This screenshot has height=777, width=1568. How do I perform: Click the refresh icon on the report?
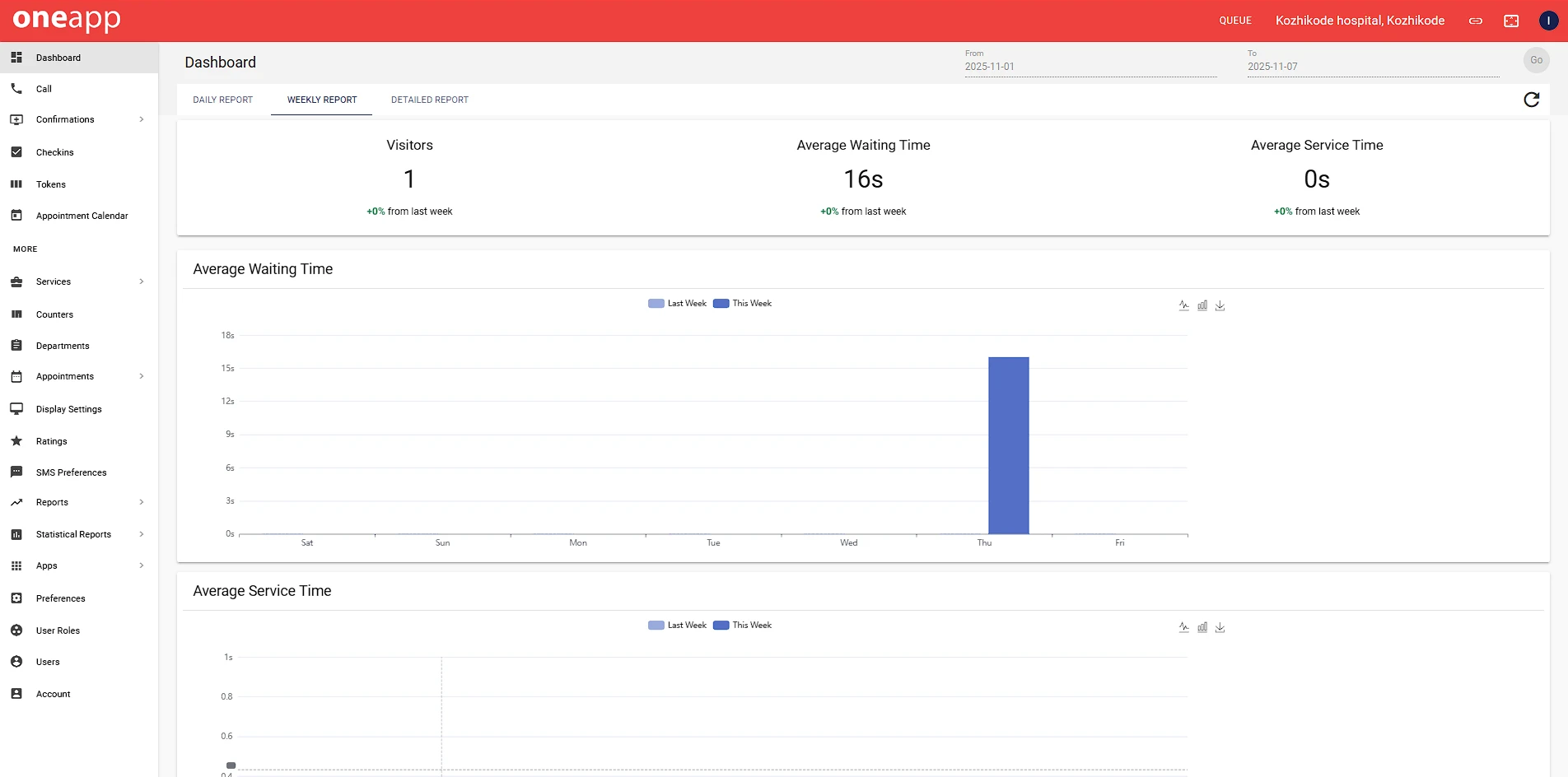click(1531, 99)
